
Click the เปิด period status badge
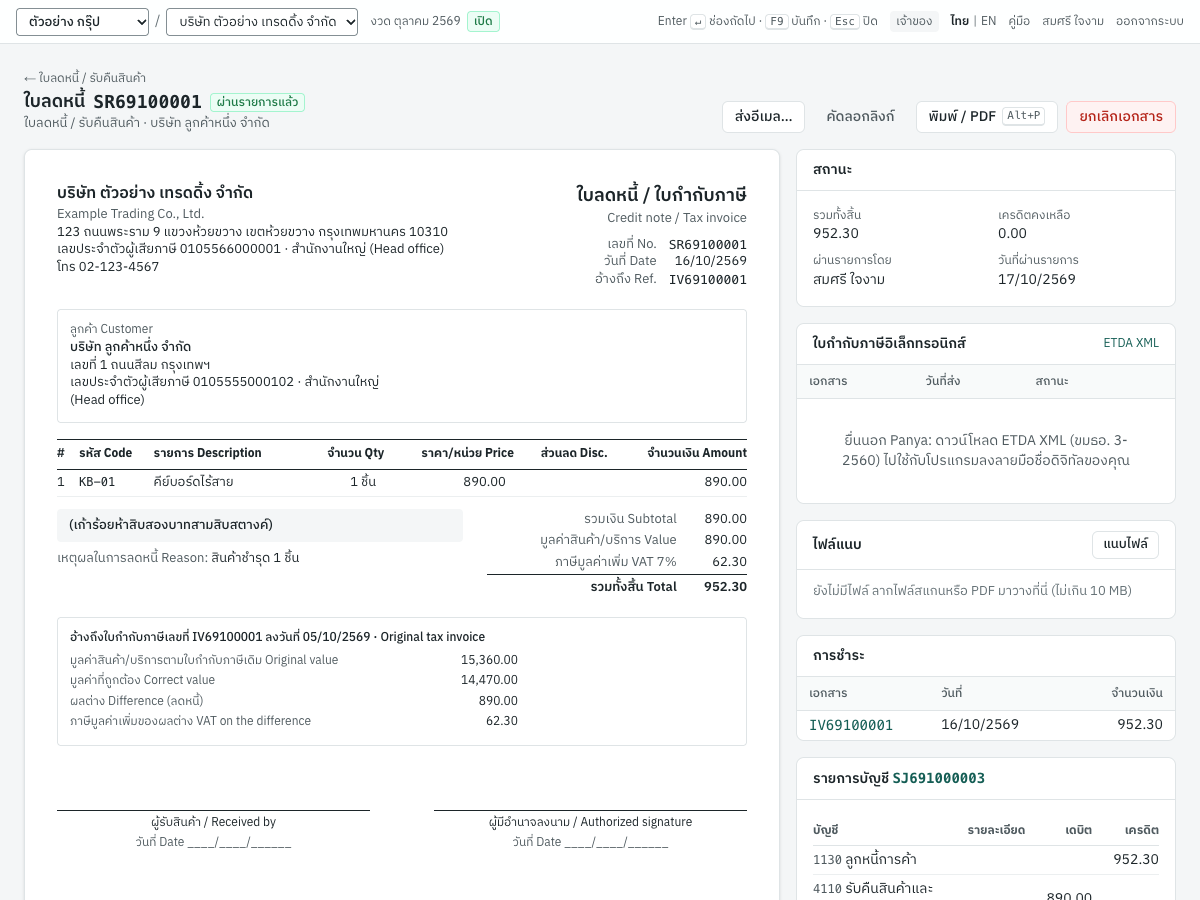[483, 21]
